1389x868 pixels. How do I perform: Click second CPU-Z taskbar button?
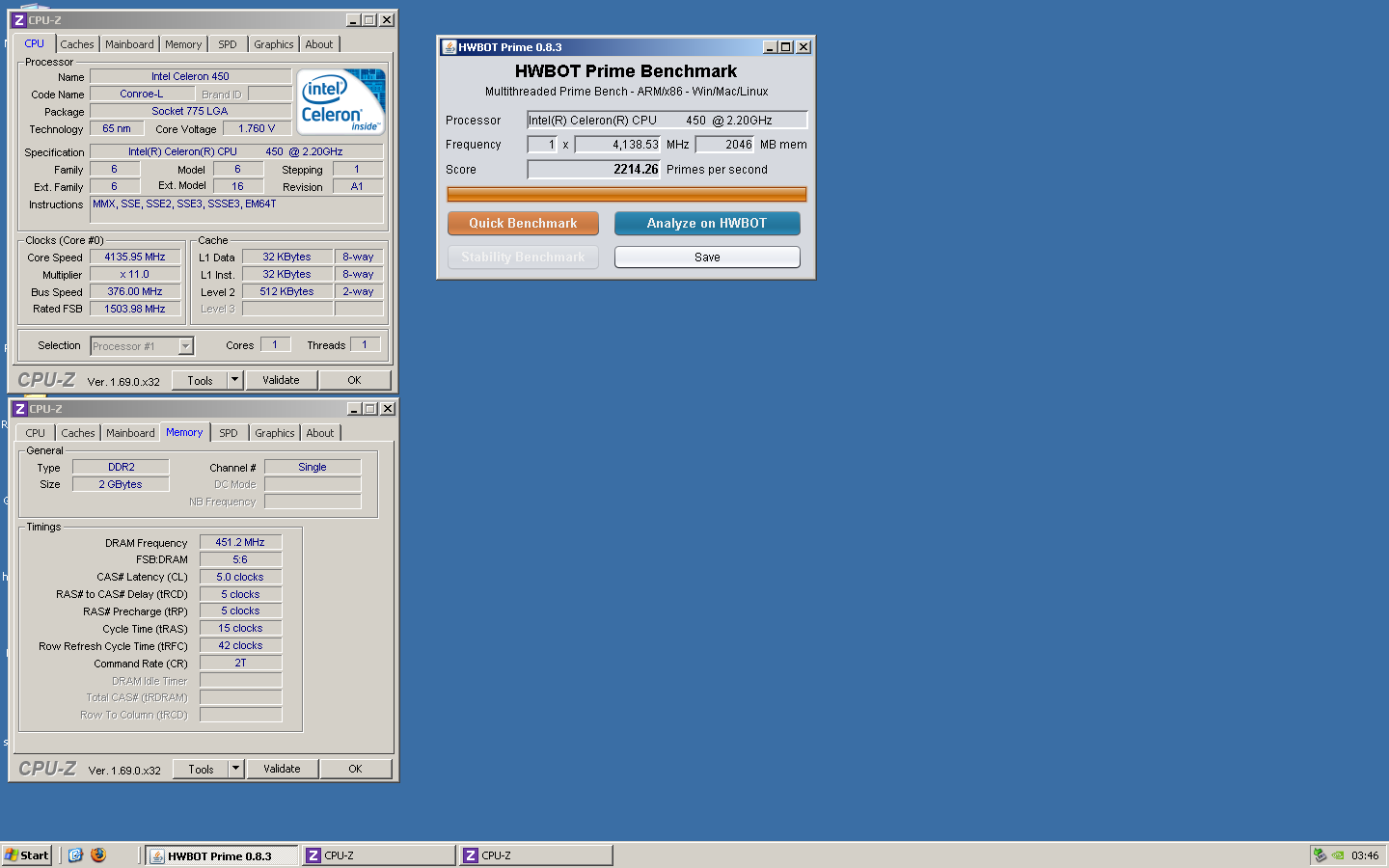536,855
